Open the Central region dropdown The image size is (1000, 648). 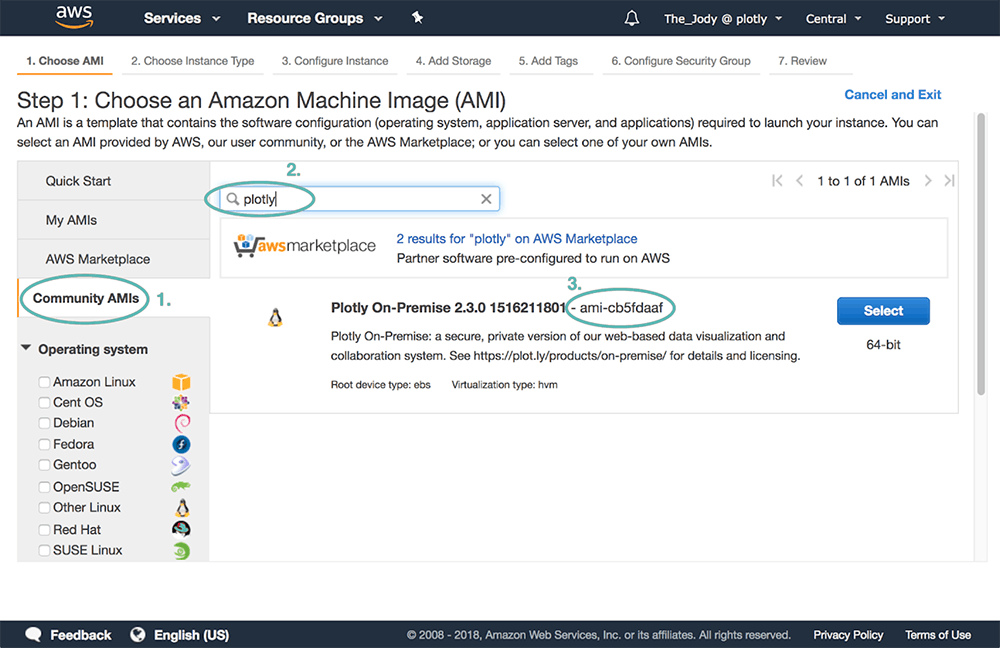833,19
